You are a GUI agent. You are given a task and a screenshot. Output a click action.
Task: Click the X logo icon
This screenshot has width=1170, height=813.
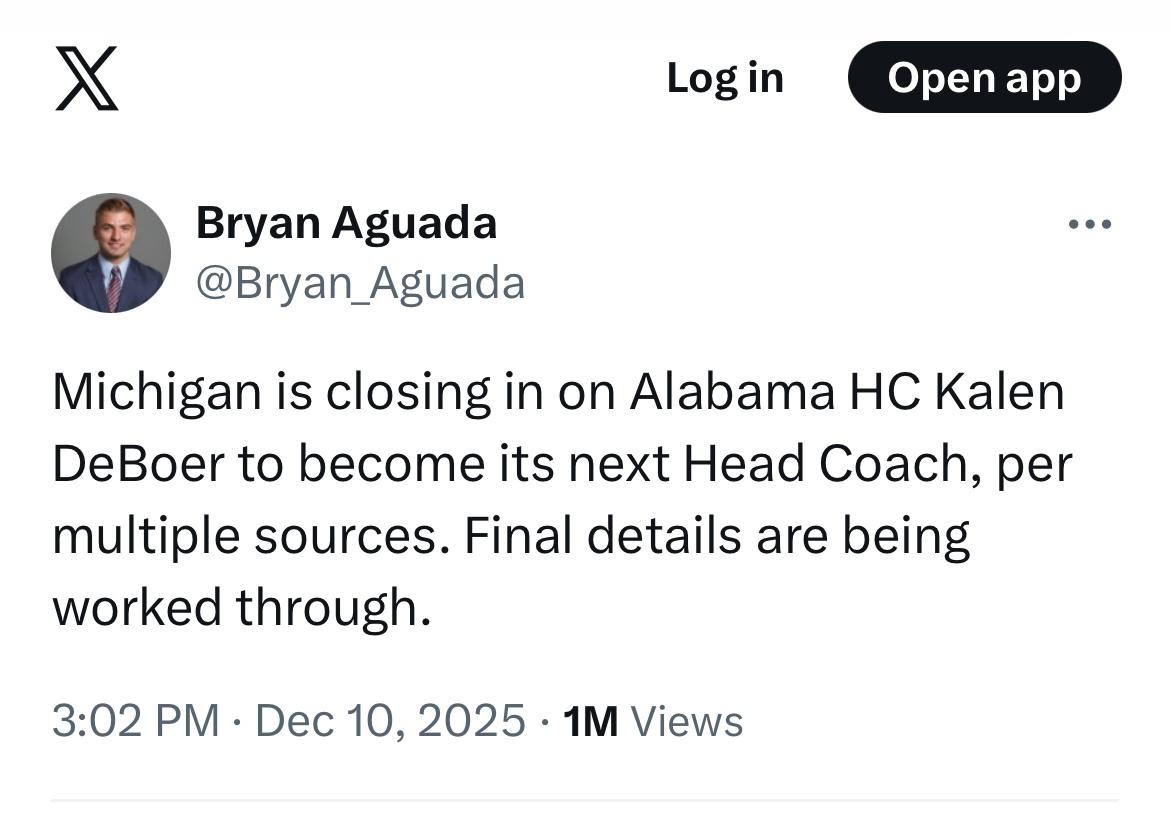pyautogui.click(x=86, y=78)
